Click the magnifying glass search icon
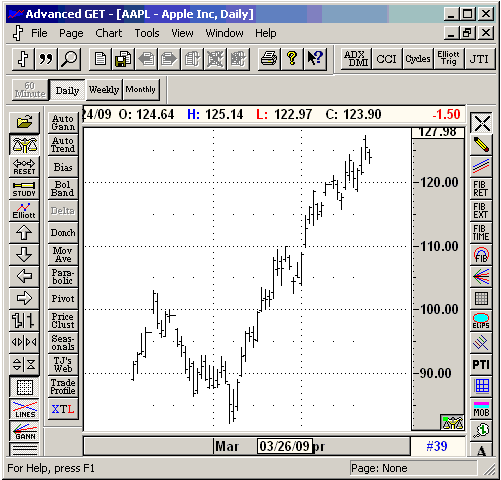Viewport: 501px width, 480px height. pos(69,59)
